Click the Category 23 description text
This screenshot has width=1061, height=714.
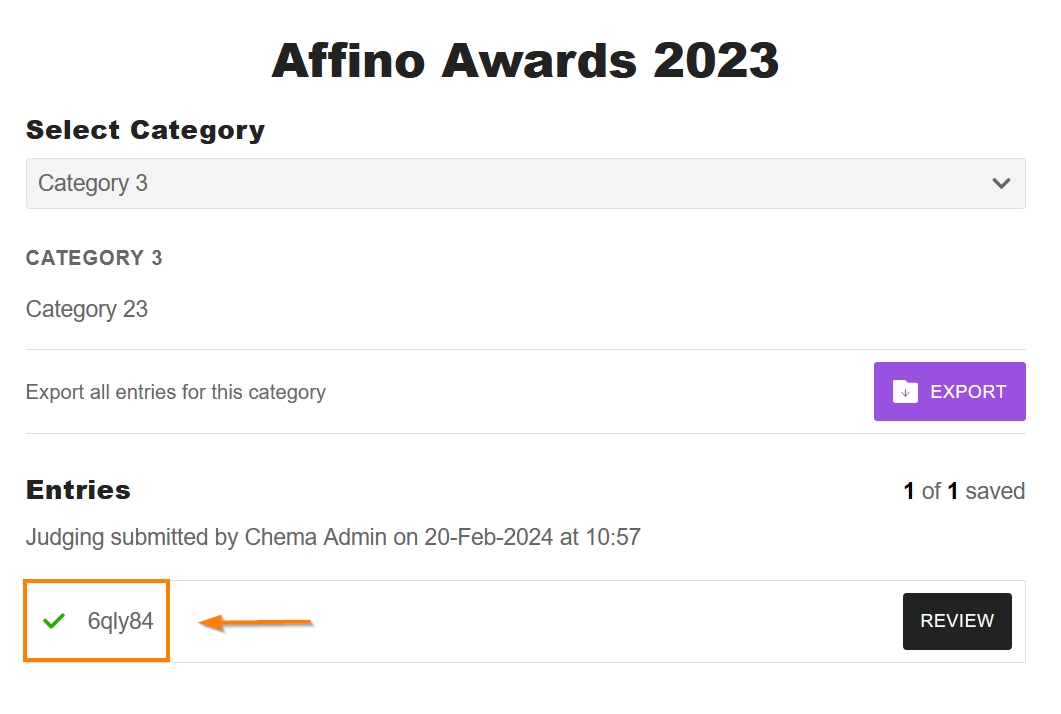coord(87,309)
